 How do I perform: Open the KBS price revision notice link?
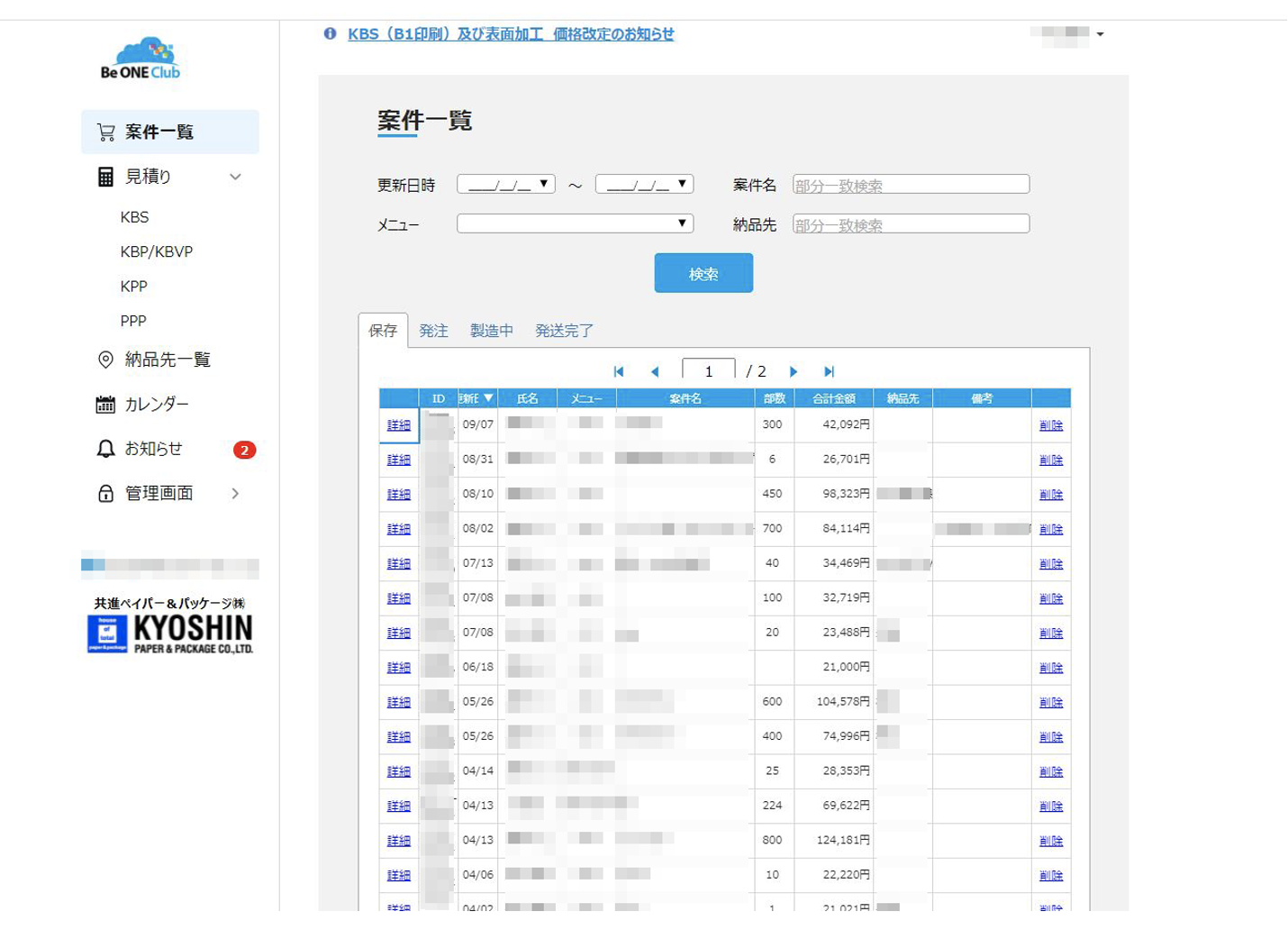511,34
